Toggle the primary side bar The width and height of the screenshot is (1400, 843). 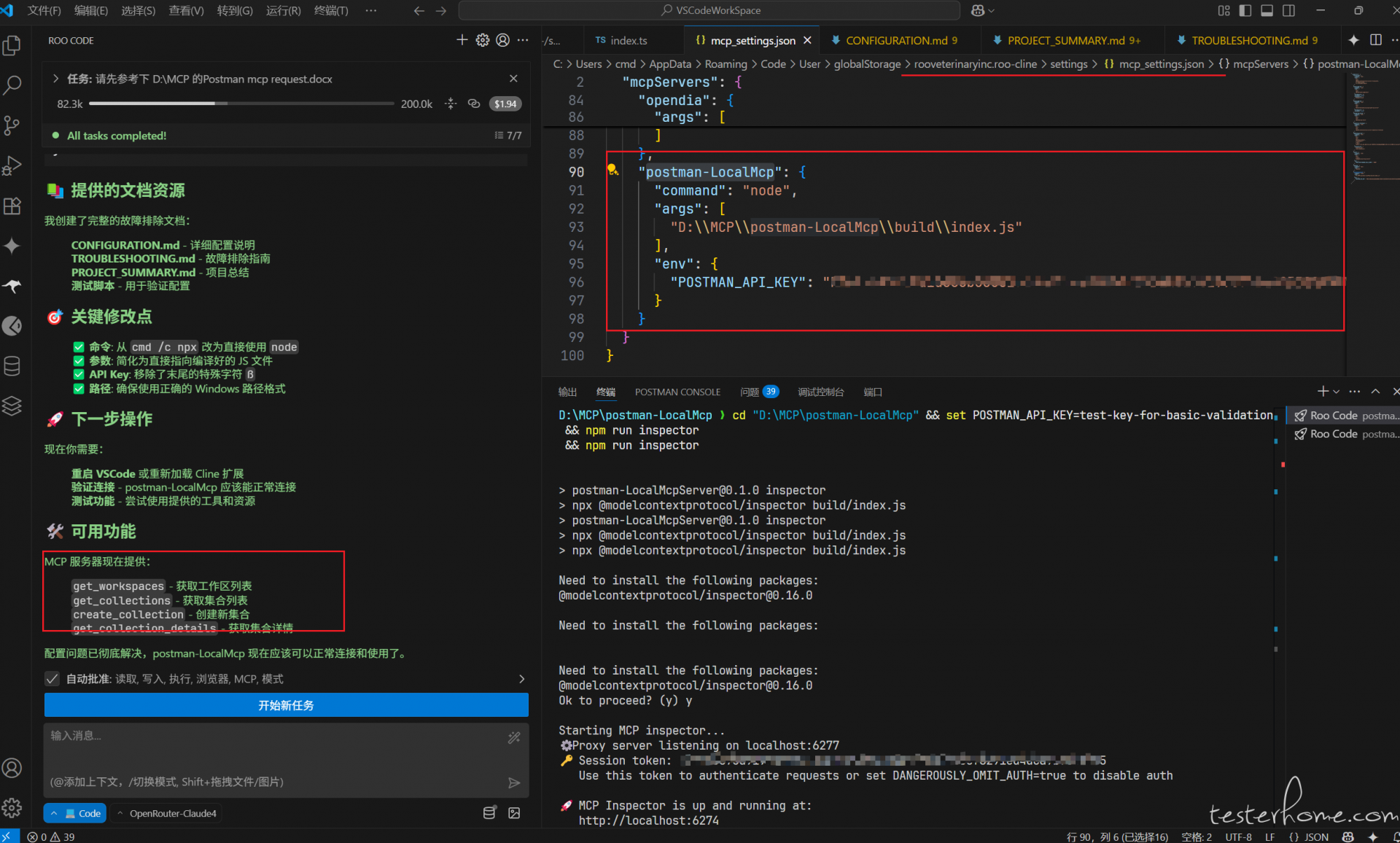coord(1245,10)
